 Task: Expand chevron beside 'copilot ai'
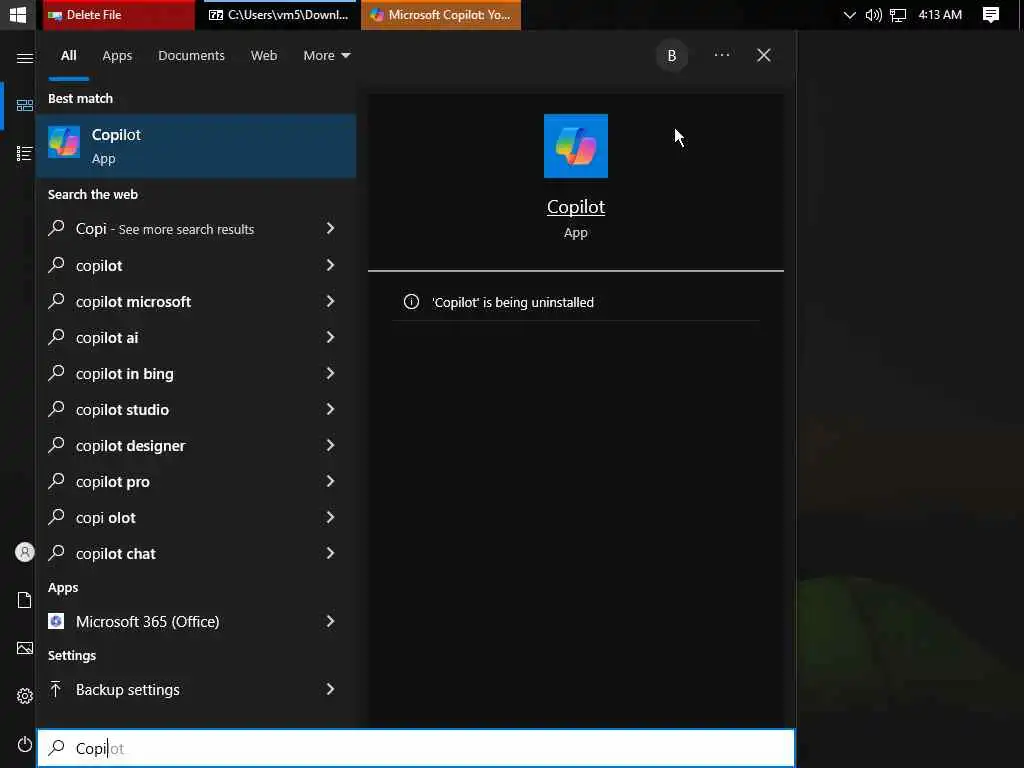click(x=330, y=337)
